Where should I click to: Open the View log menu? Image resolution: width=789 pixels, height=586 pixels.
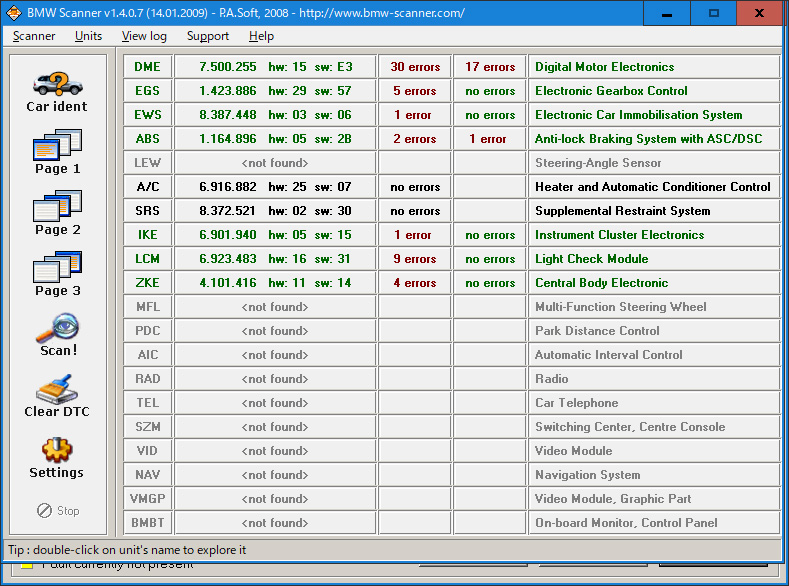click(144, 36)
